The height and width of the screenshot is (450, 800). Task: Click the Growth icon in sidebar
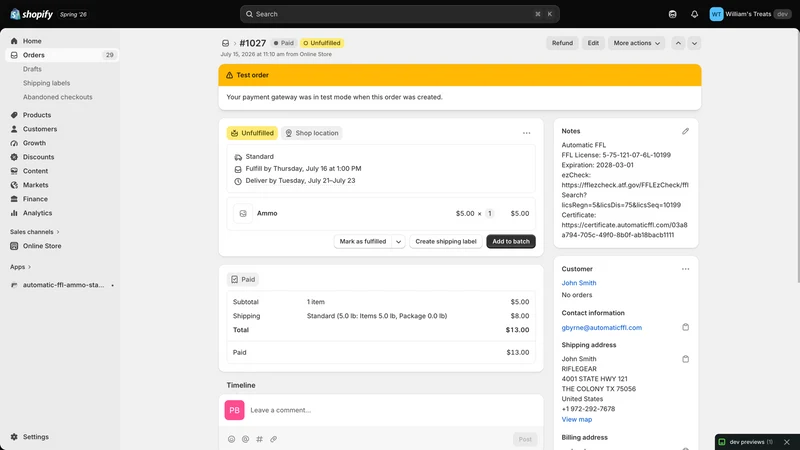14,143
